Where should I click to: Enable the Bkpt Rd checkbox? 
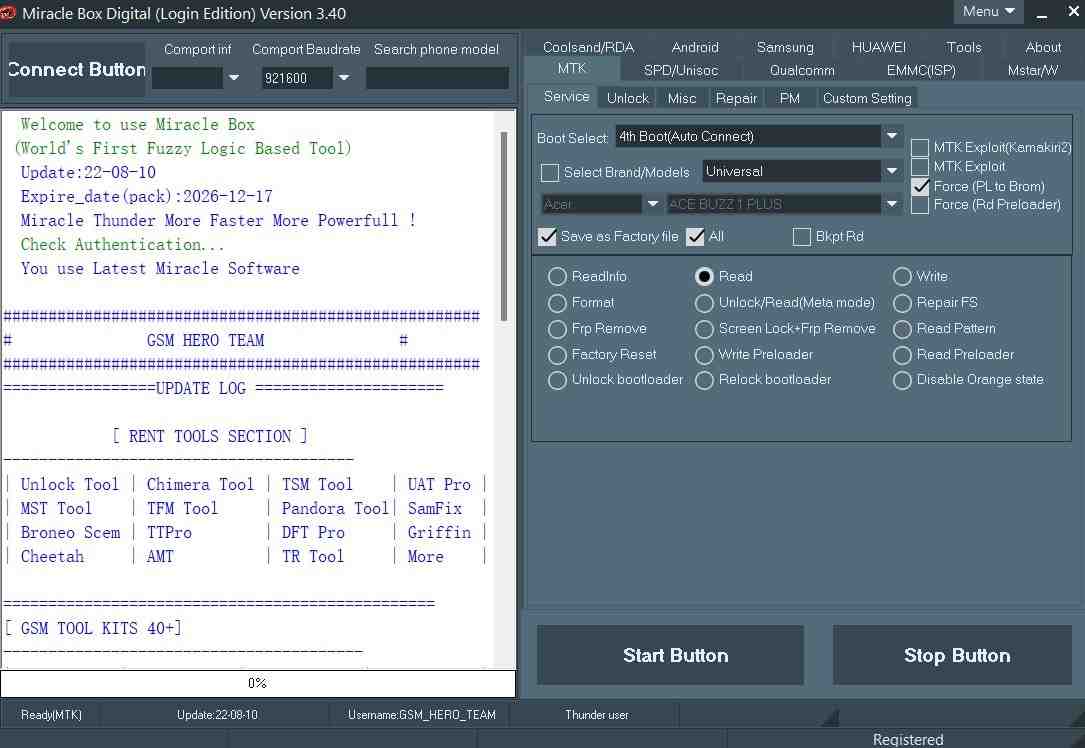[x=801, y=237]
